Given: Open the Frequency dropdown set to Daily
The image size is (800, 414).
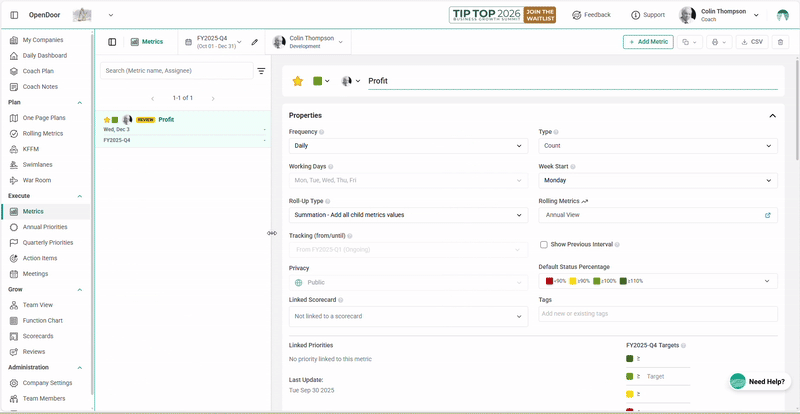Looking at the screenshot, I should click(407, 146).
